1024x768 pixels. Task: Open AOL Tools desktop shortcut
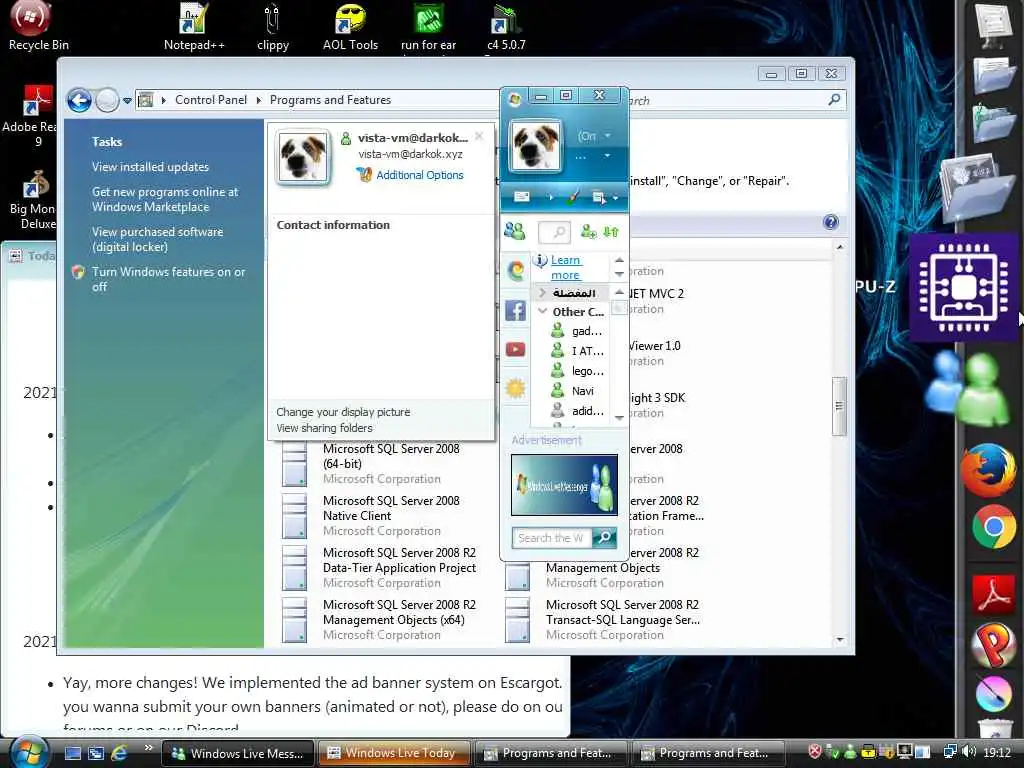(350, 27)
